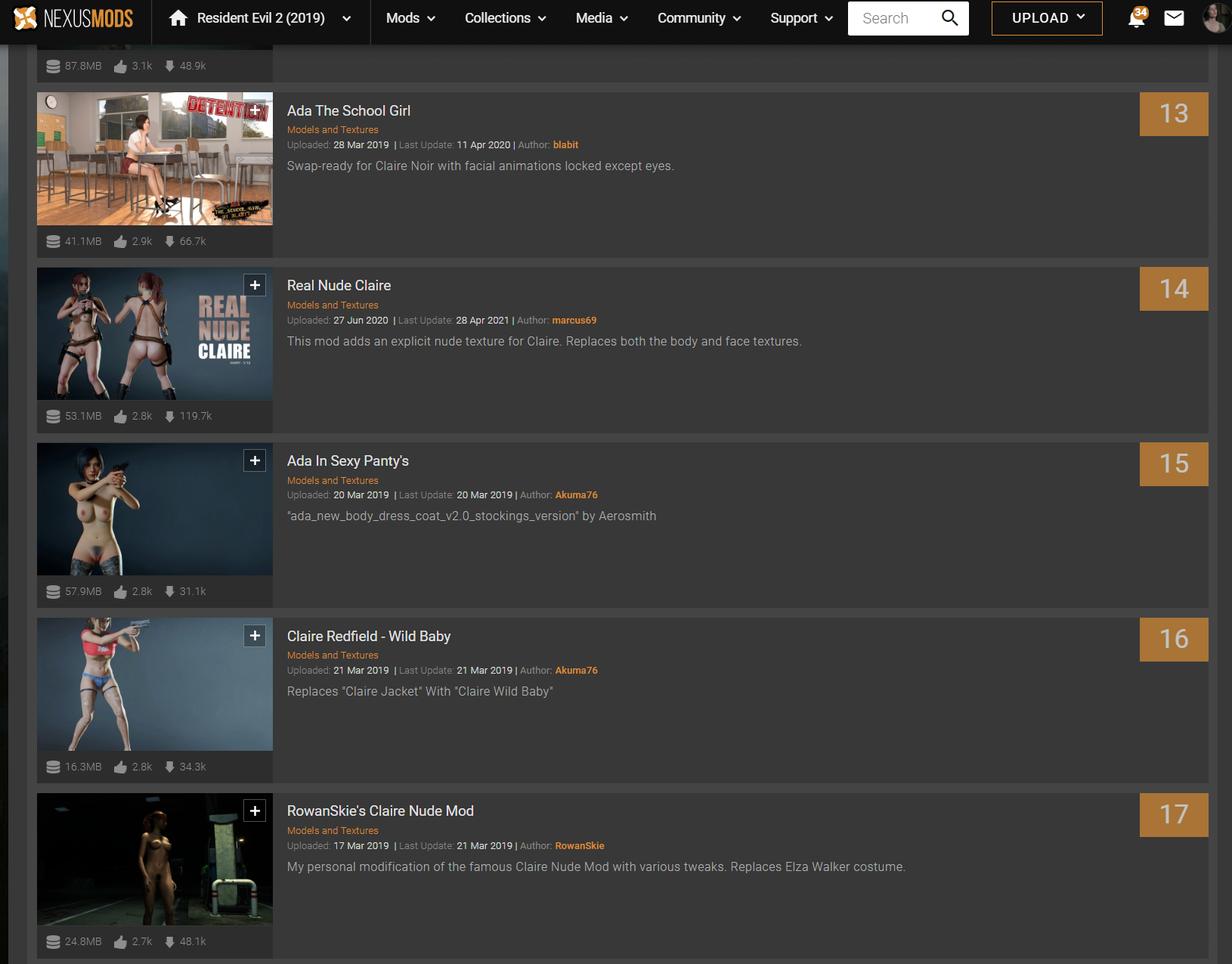The width and height of the screenshot is (1232, 964).
Task: Click Models and Textures category under Real Nude Claire
Action: [x=333, y=305]
